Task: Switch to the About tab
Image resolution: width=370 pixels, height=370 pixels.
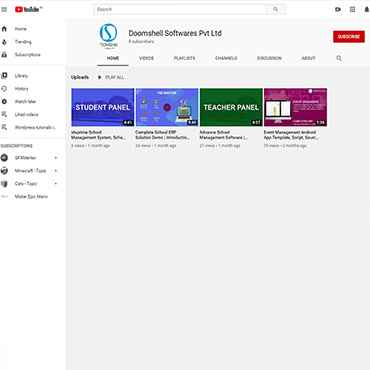Action: coord(308,58)
